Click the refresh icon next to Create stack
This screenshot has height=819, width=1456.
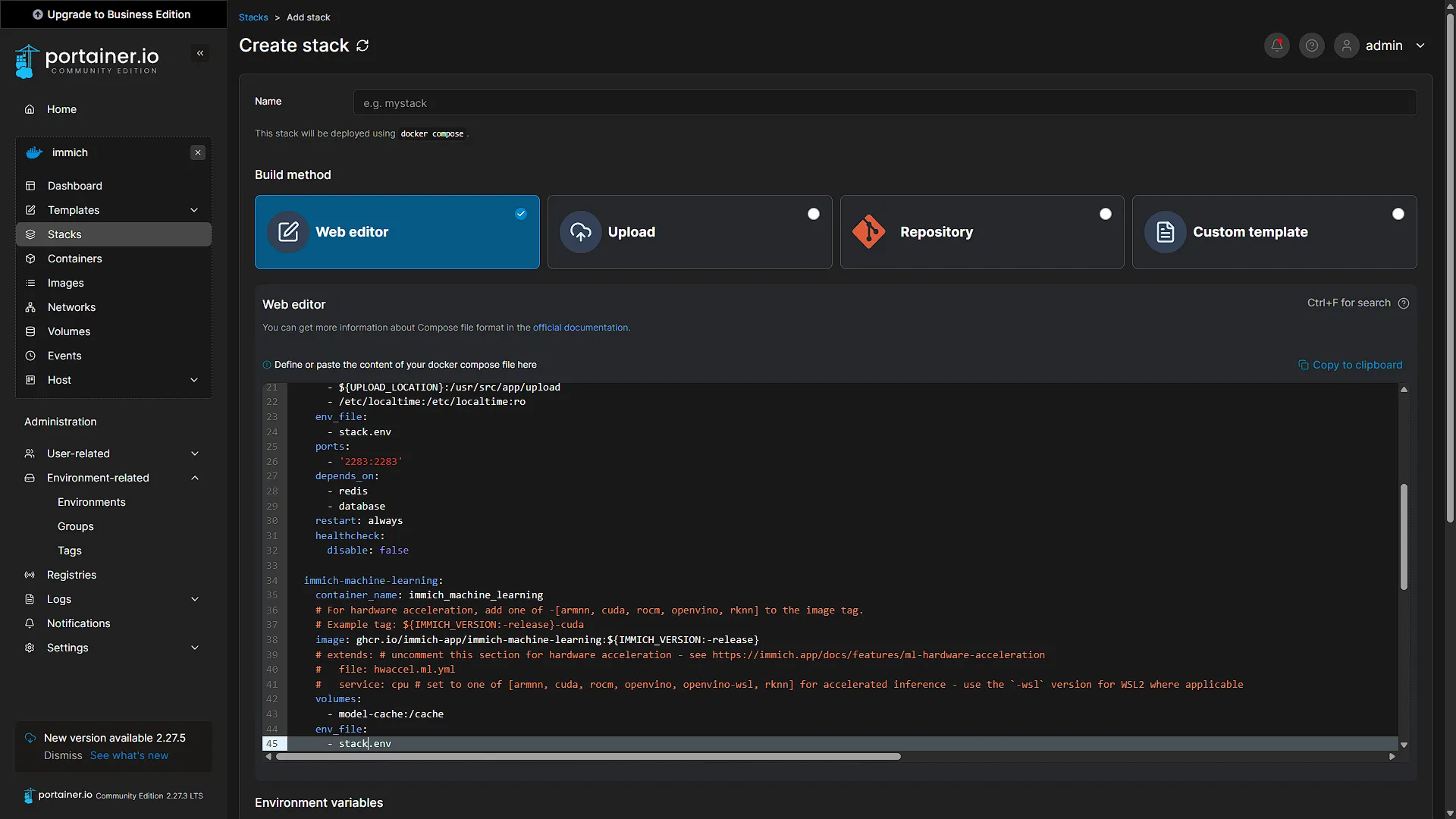pyautogui.click(x=362, y=45)
